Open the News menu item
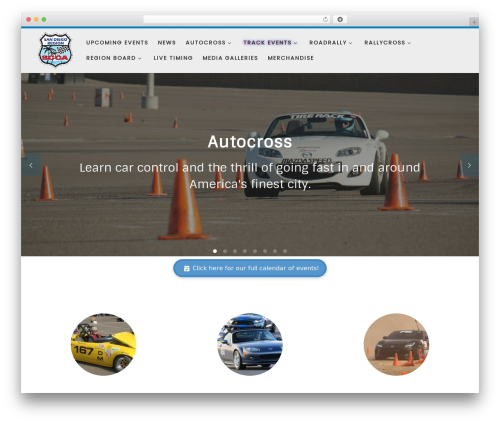 tap(167, 43)
